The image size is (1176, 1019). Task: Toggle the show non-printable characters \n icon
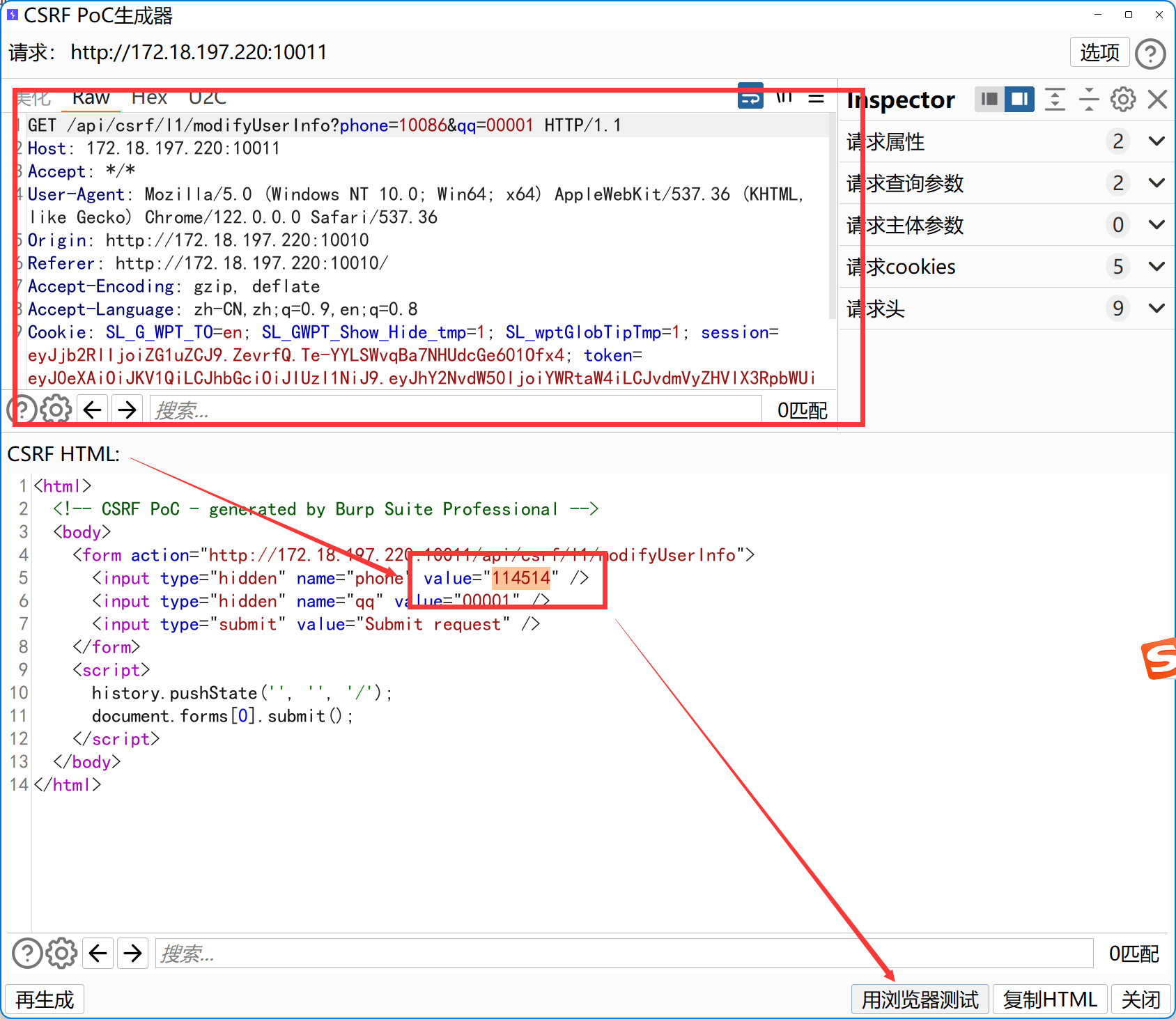pos(784,97)
